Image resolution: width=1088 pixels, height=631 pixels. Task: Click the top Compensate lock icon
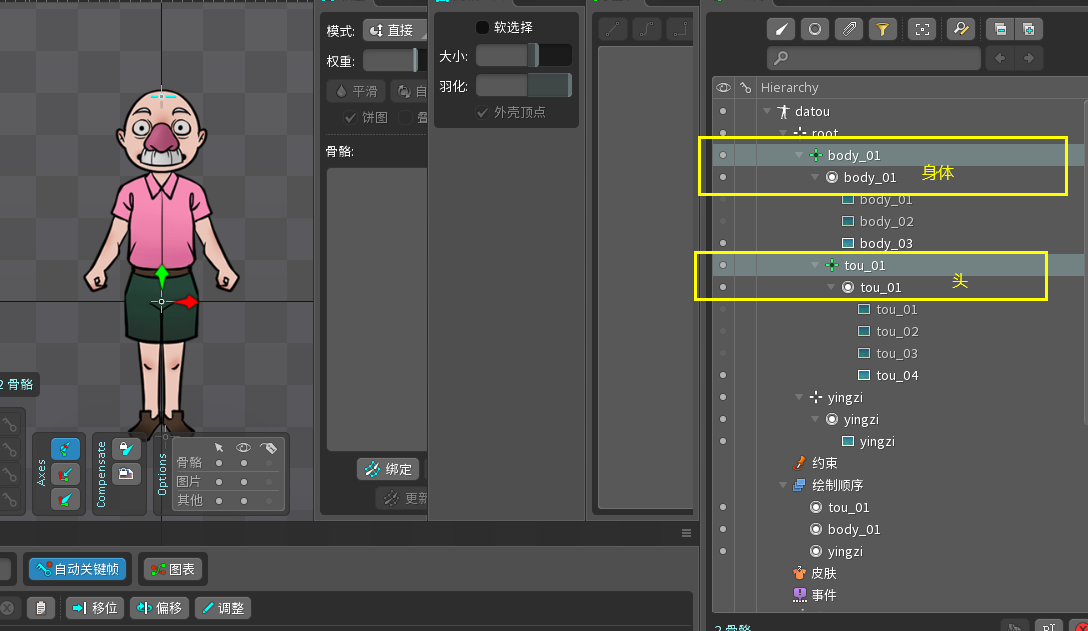point(126,449)
